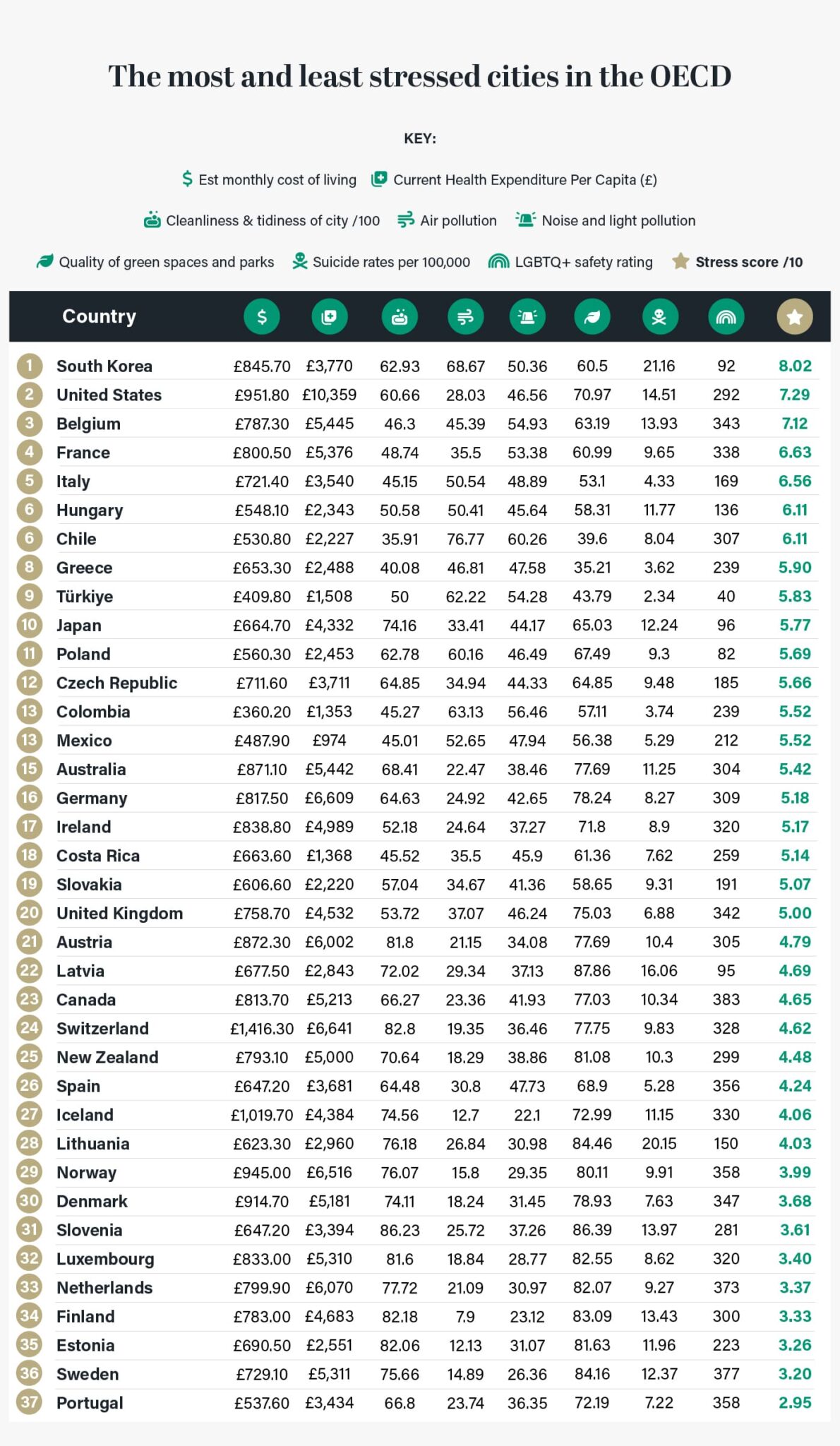
Task: Click South Korea's stress score 8.02
Action: coord(795,366)
